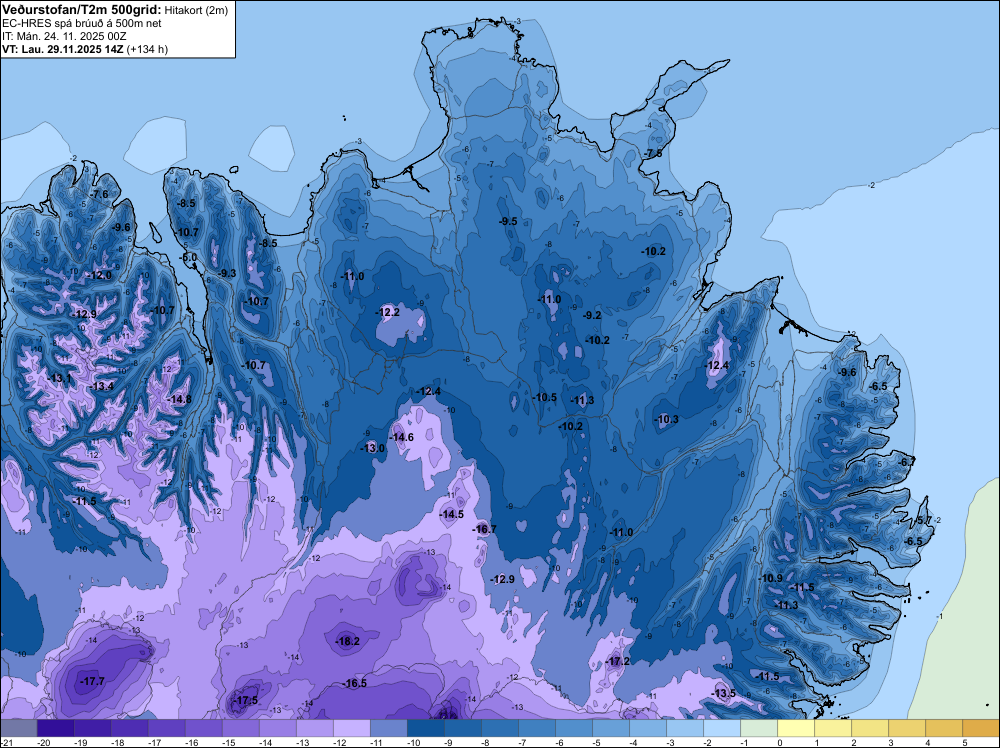Click the -12.0 temperature value

pyautogui.click(x=99, y=275)
